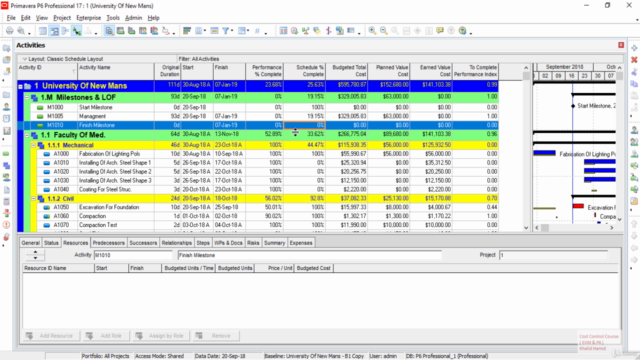Viewport: 640px width, 360px height.
Task: Click the red Delete X icon on right bar
Action: pos(634,60)
